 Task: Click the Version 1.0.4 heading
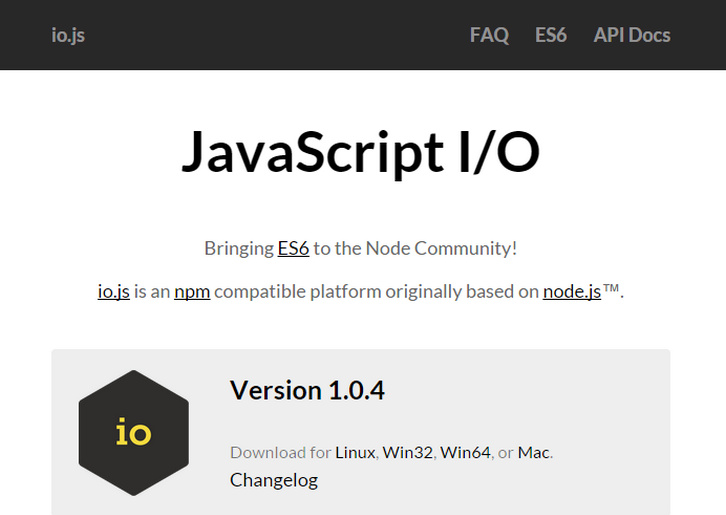307,390
